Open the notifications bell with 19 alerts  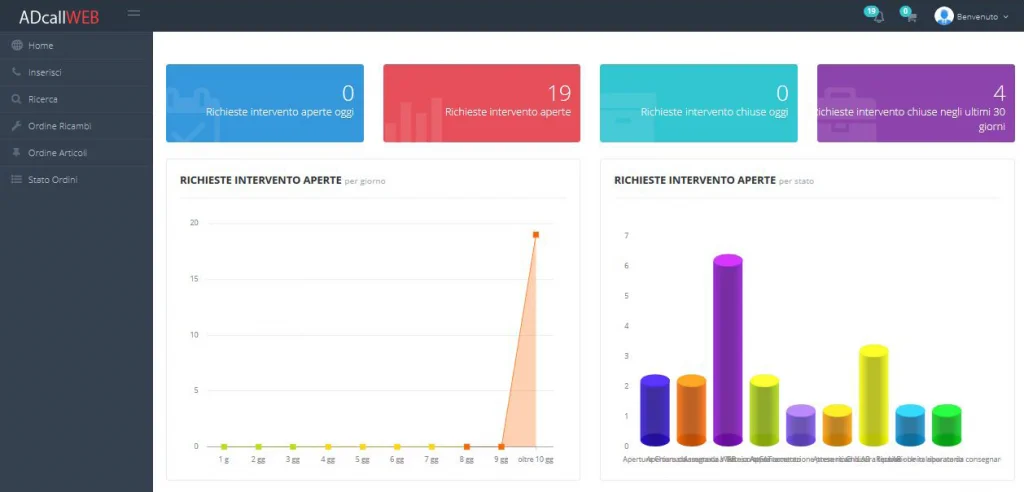pyautogui.click(x=878, y=16)
